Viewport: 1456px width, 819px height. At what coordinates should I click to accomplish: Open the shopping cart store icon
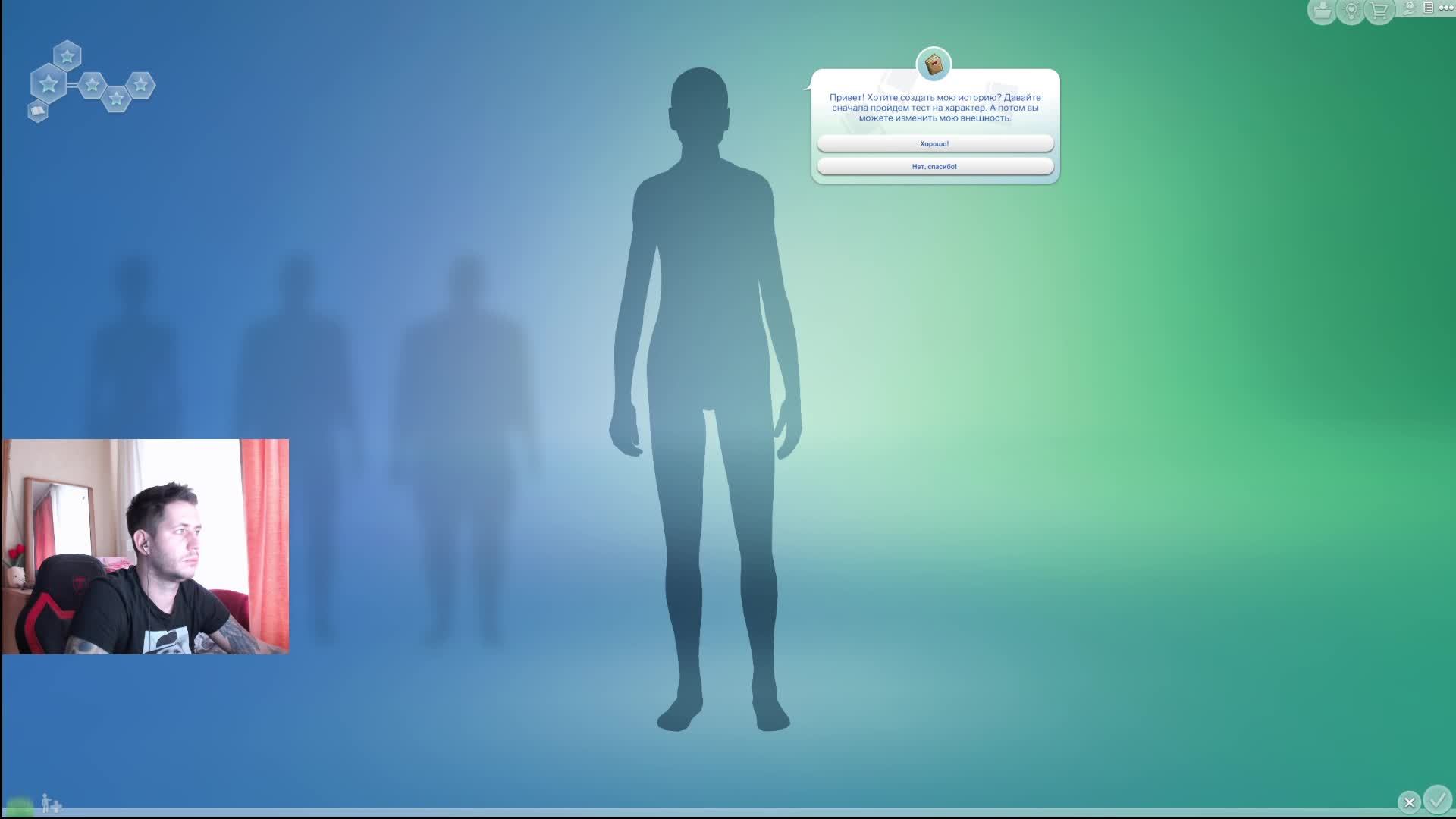(1379, 11)
